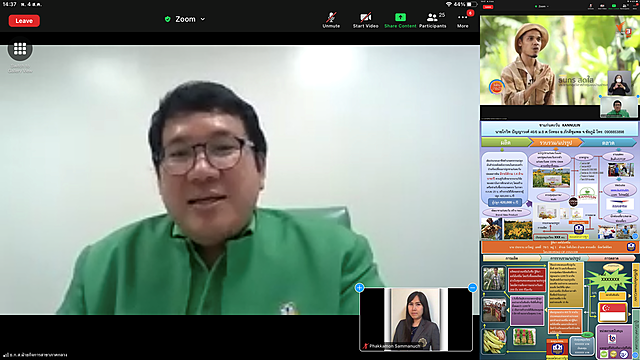Click the battery icon in status bar
The height and width of the screenshot is (360, 640).
click(472, 4)
